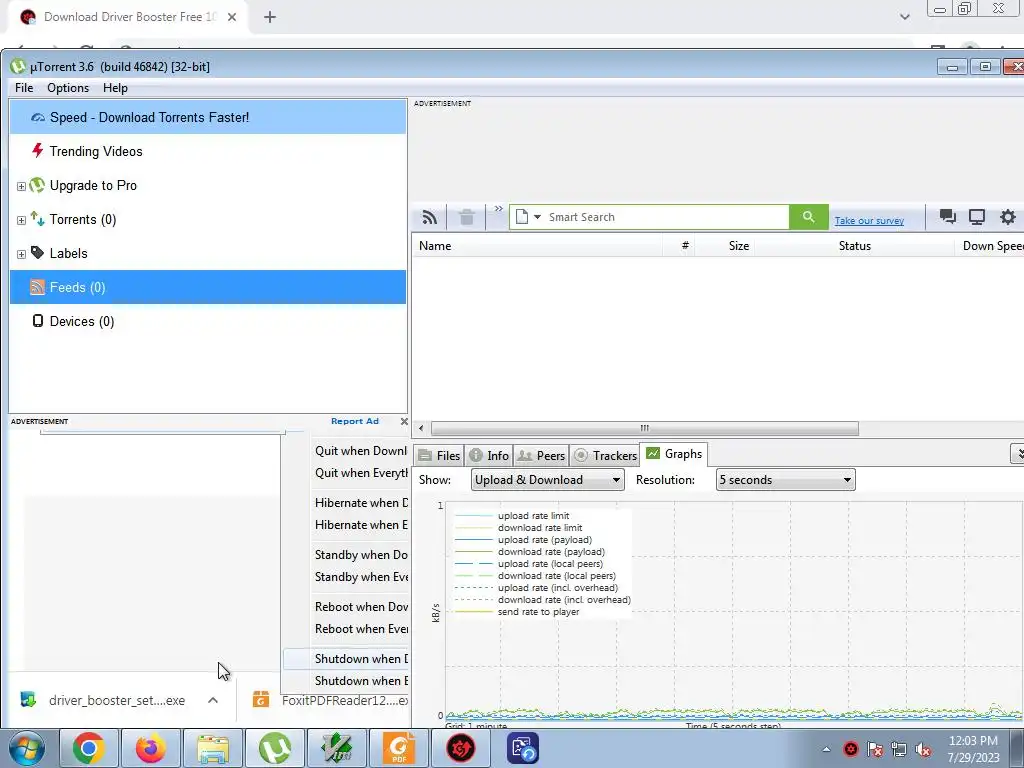
Task: Open a new Chrome tab
Action: point(270,18)
